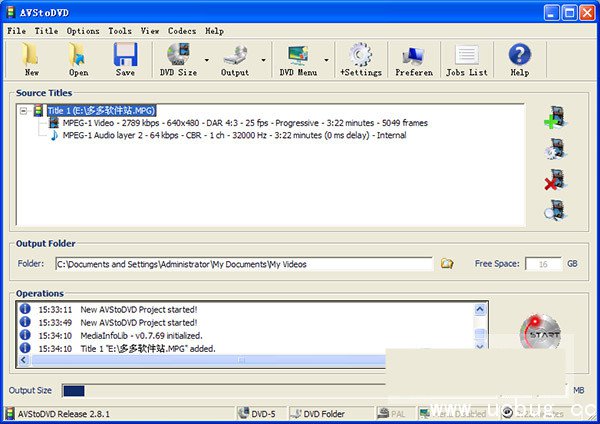The width and height of the screenshot is (600, 424).
Task: Remove title with the red X film icon
Action: 555,180
